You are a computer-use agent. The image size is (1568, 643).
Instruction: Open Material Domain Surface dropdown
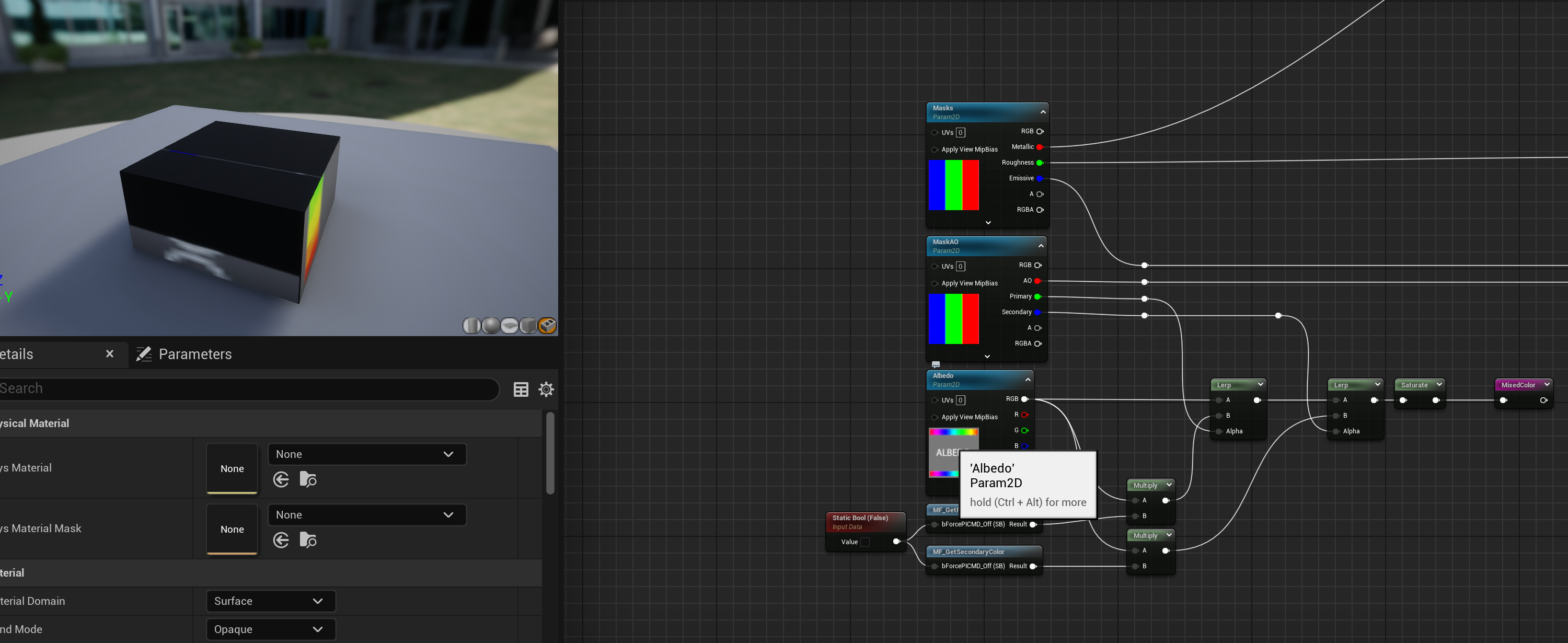270,601
